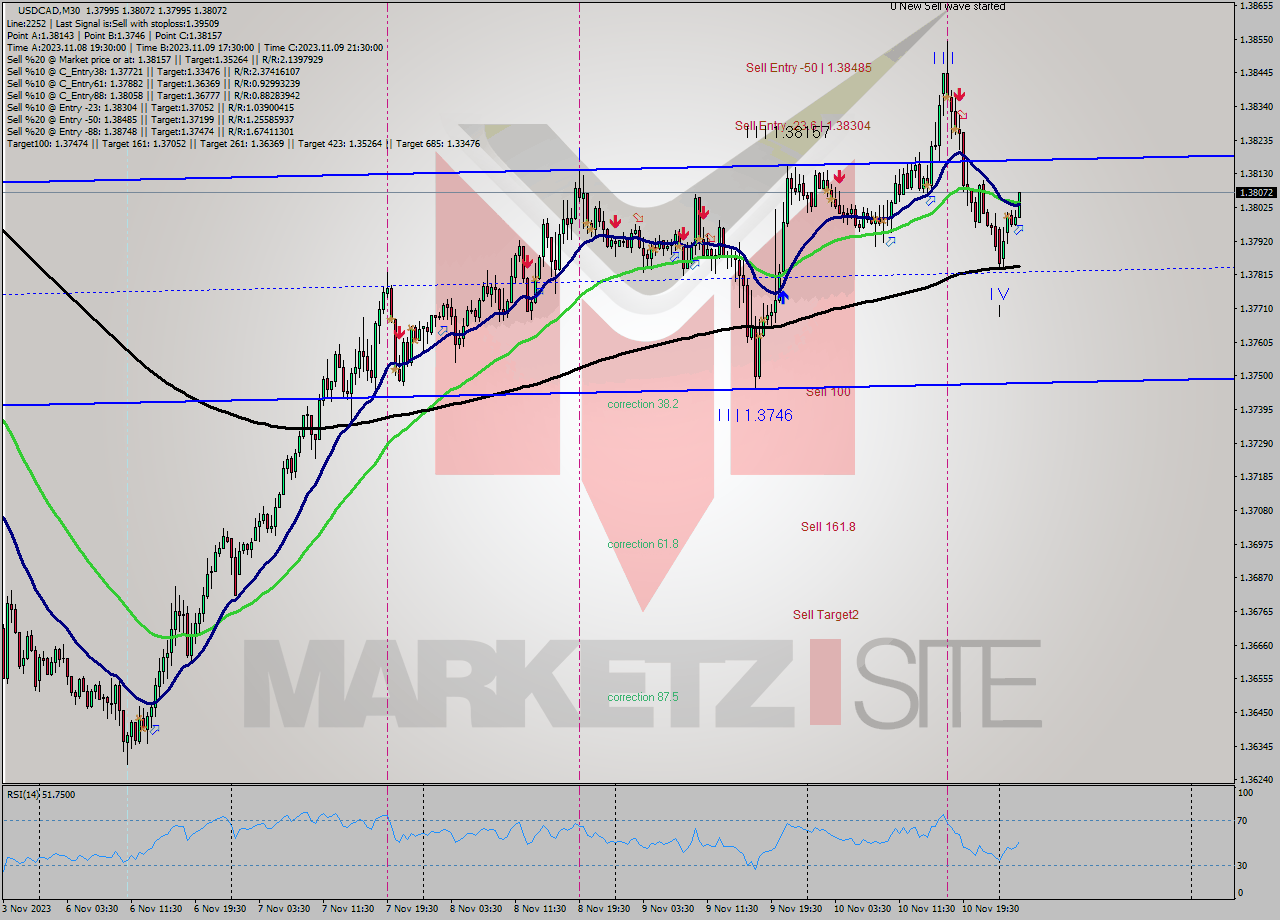Viewport: 1280px width, 920px height.
Task: Click the 1.37395 price axis label
Action: [x=1256, y=410]
